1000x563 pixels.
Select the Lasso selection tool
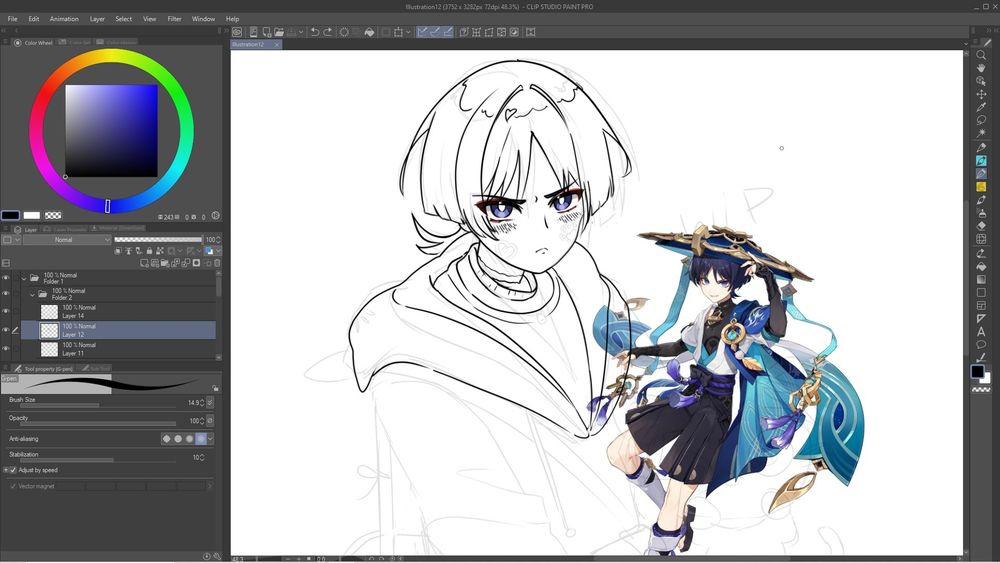[x=981, y=120]
